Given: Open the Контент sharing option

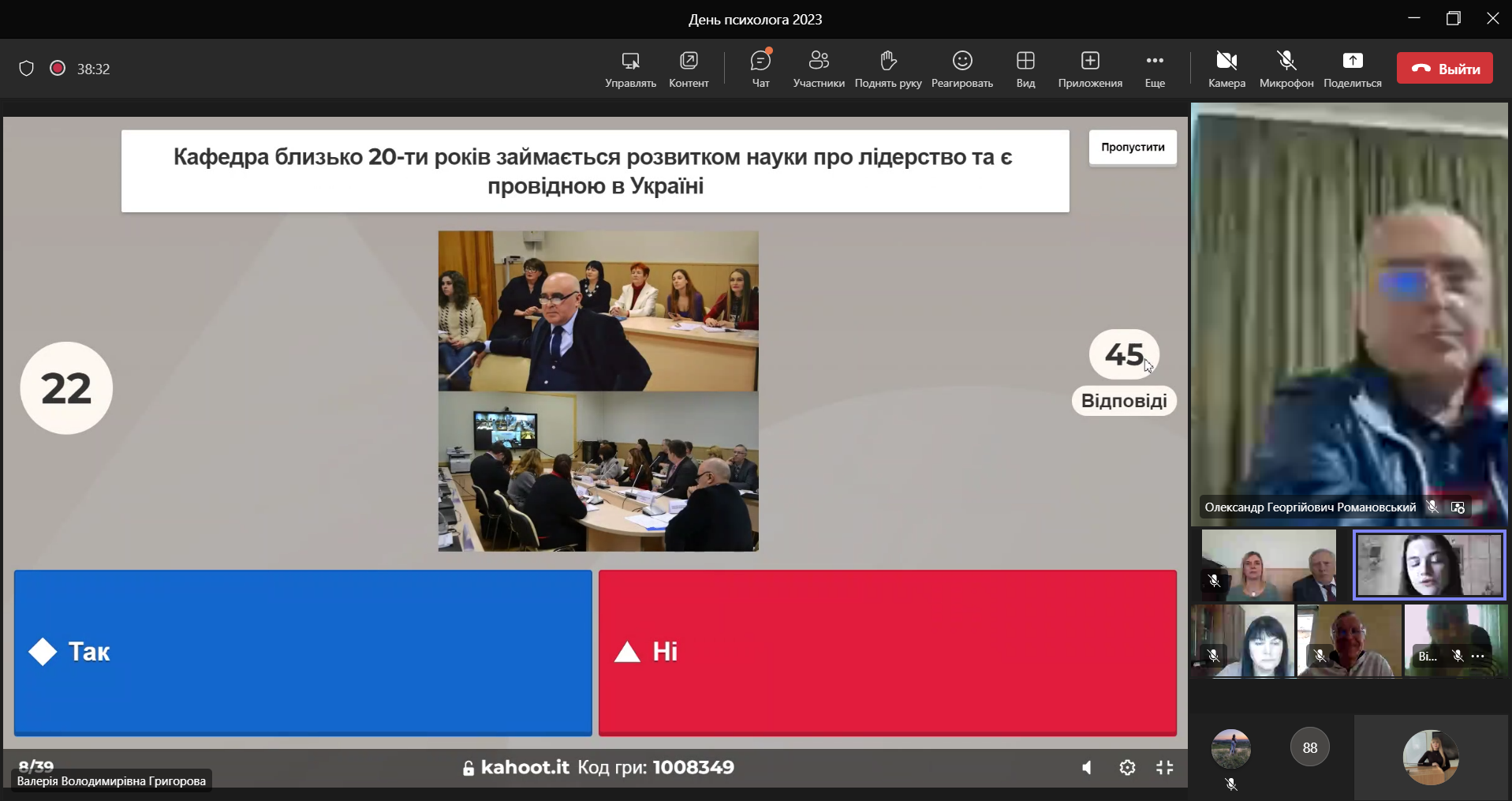Looking at the screenshot, I should (x=689, y=69).
